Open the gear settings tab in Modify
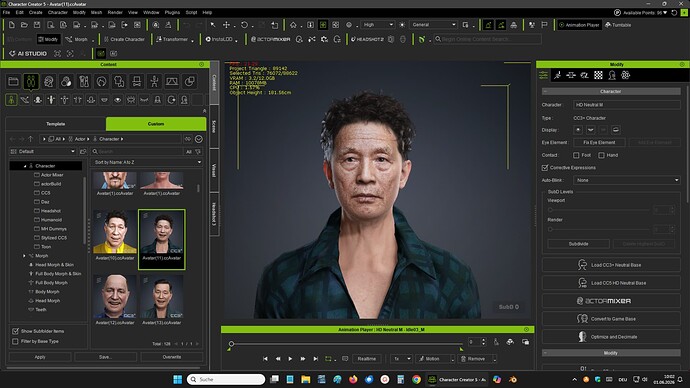 (x=625, y=75)
